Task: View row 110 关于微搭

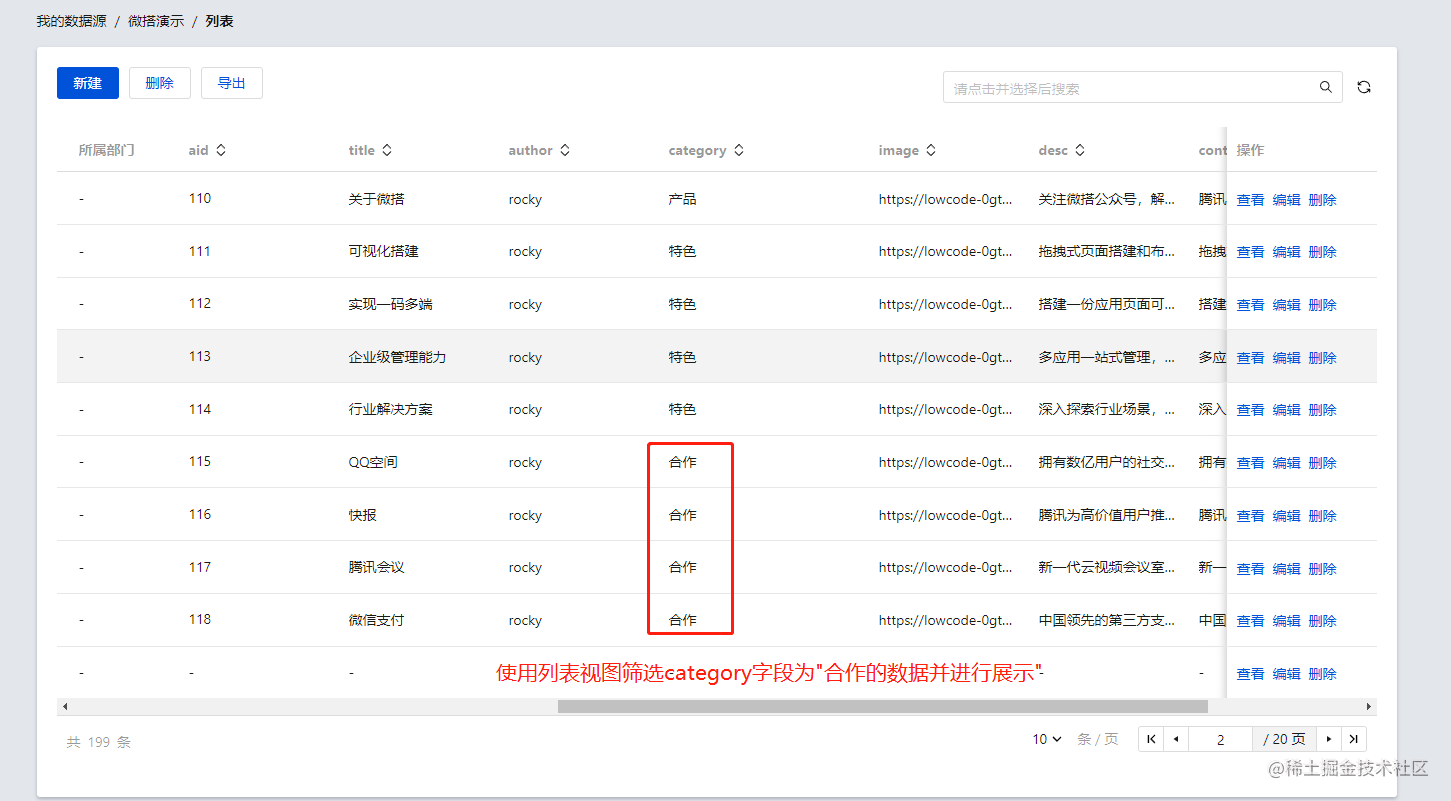Action: click(1250, 200)
